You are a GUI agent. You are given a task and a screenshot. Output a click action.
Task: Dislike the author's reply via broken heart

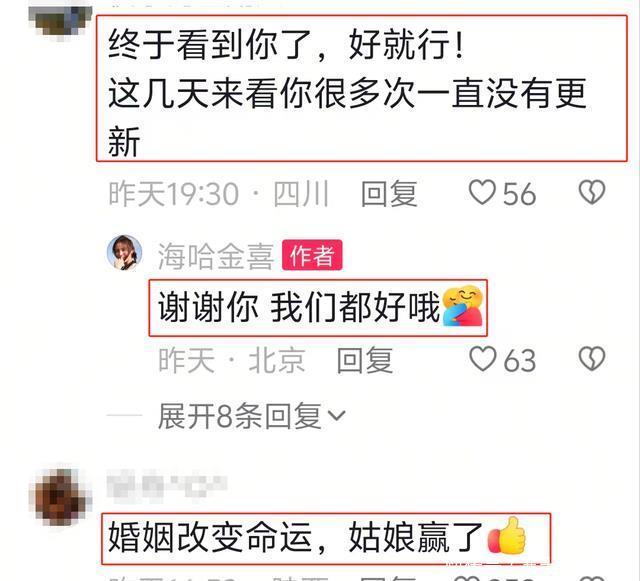[x=592, y=359]
